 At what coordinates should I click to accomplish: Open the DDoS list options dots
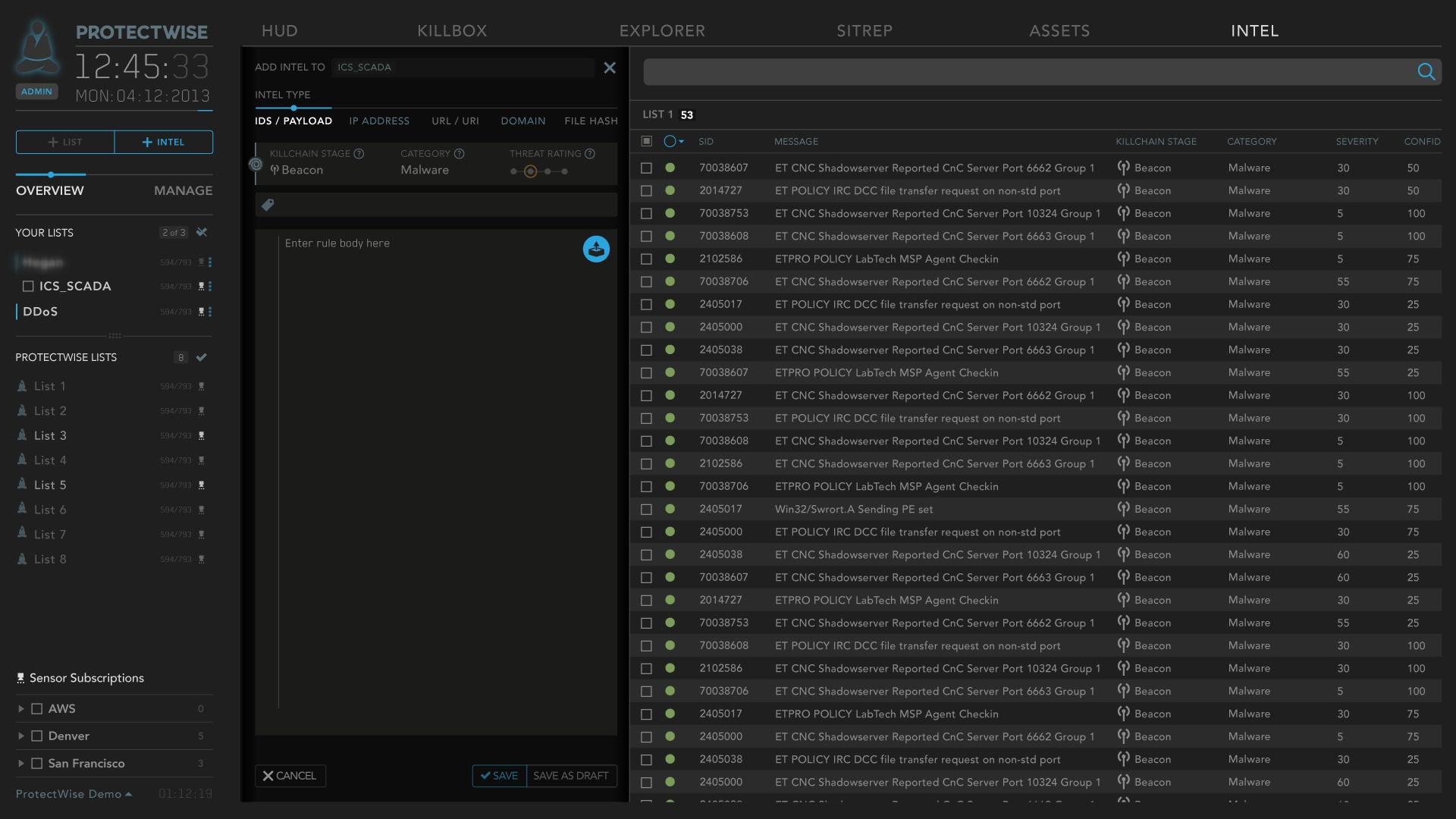pos(210,312)
